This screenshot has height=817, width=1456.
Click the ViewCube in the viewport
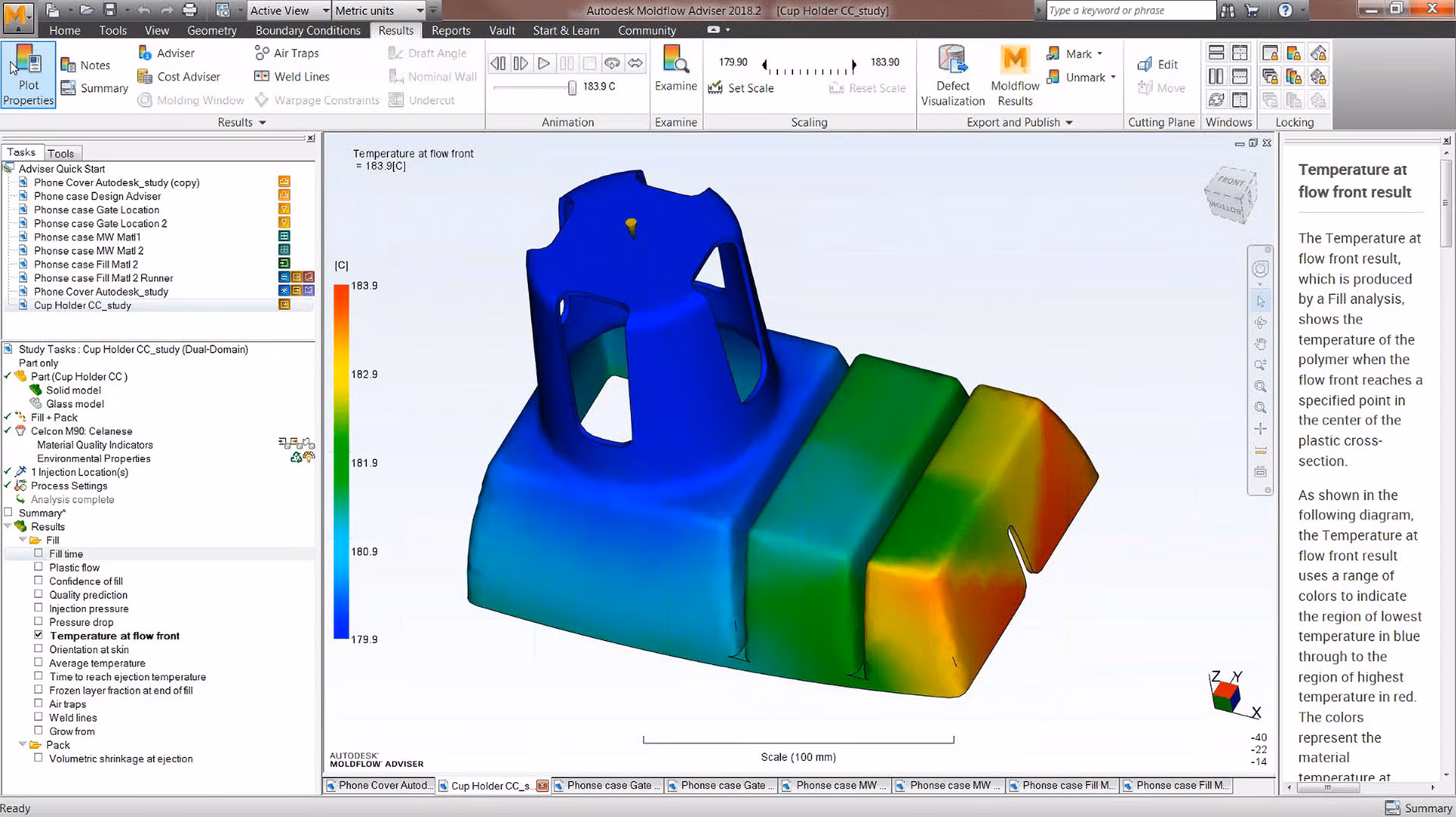1230,196
